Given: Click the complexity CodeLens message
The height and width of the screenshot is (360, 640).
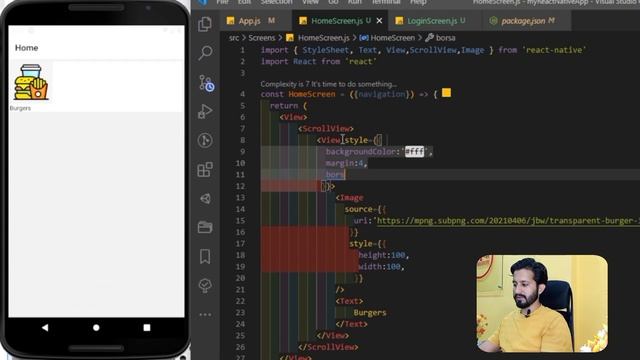Looking at the screenshot, I should tap(328, 84).
